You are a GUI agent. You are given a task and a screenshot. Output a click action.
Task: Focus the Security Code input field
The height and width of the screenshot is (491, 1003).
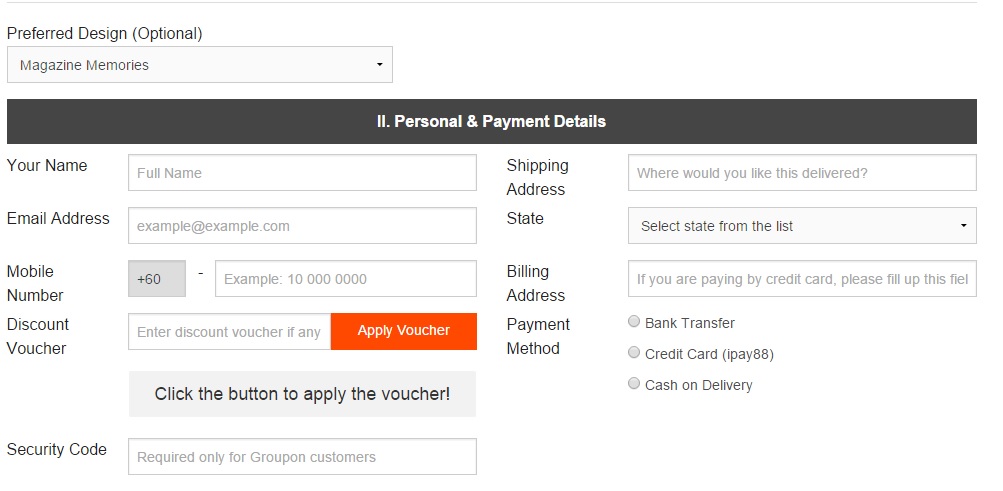(302, 457)
